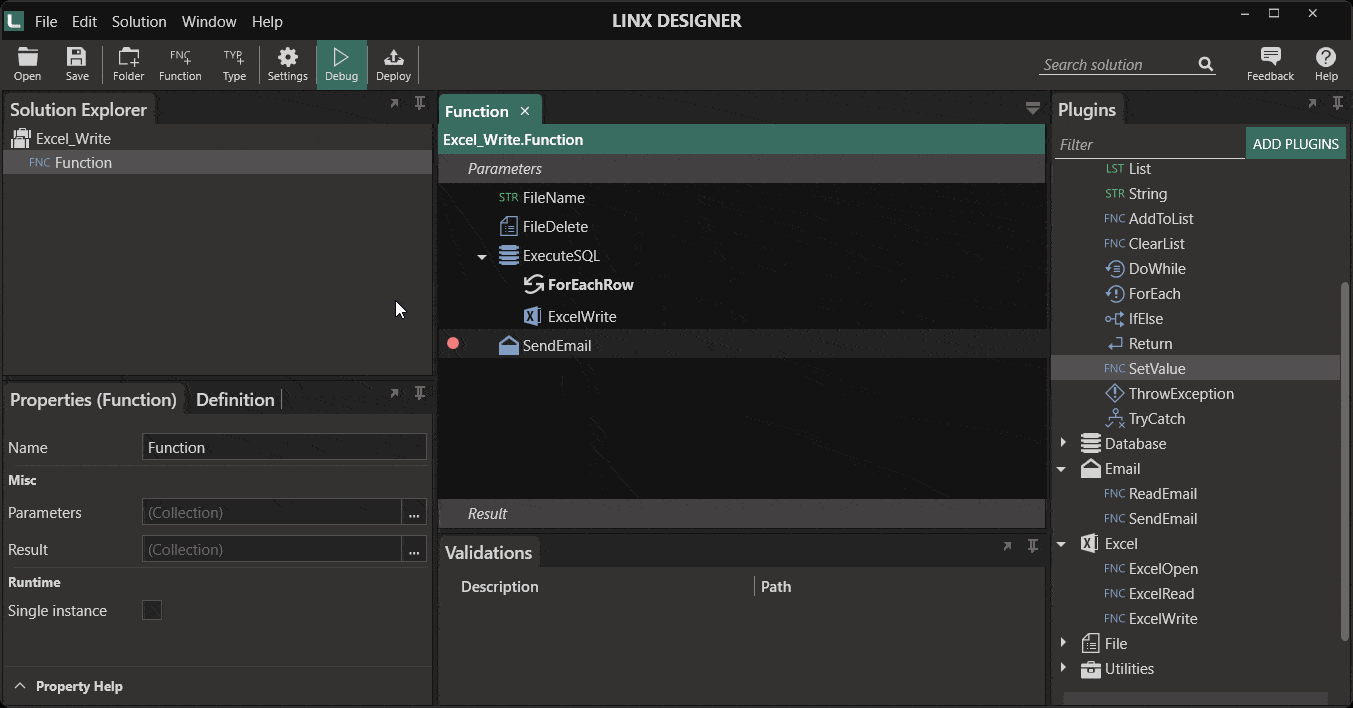Image resolution: width=1353 pixels, height=708 pixels.
Task: Pop out the Plugins panel
Action: point(1312,103)
